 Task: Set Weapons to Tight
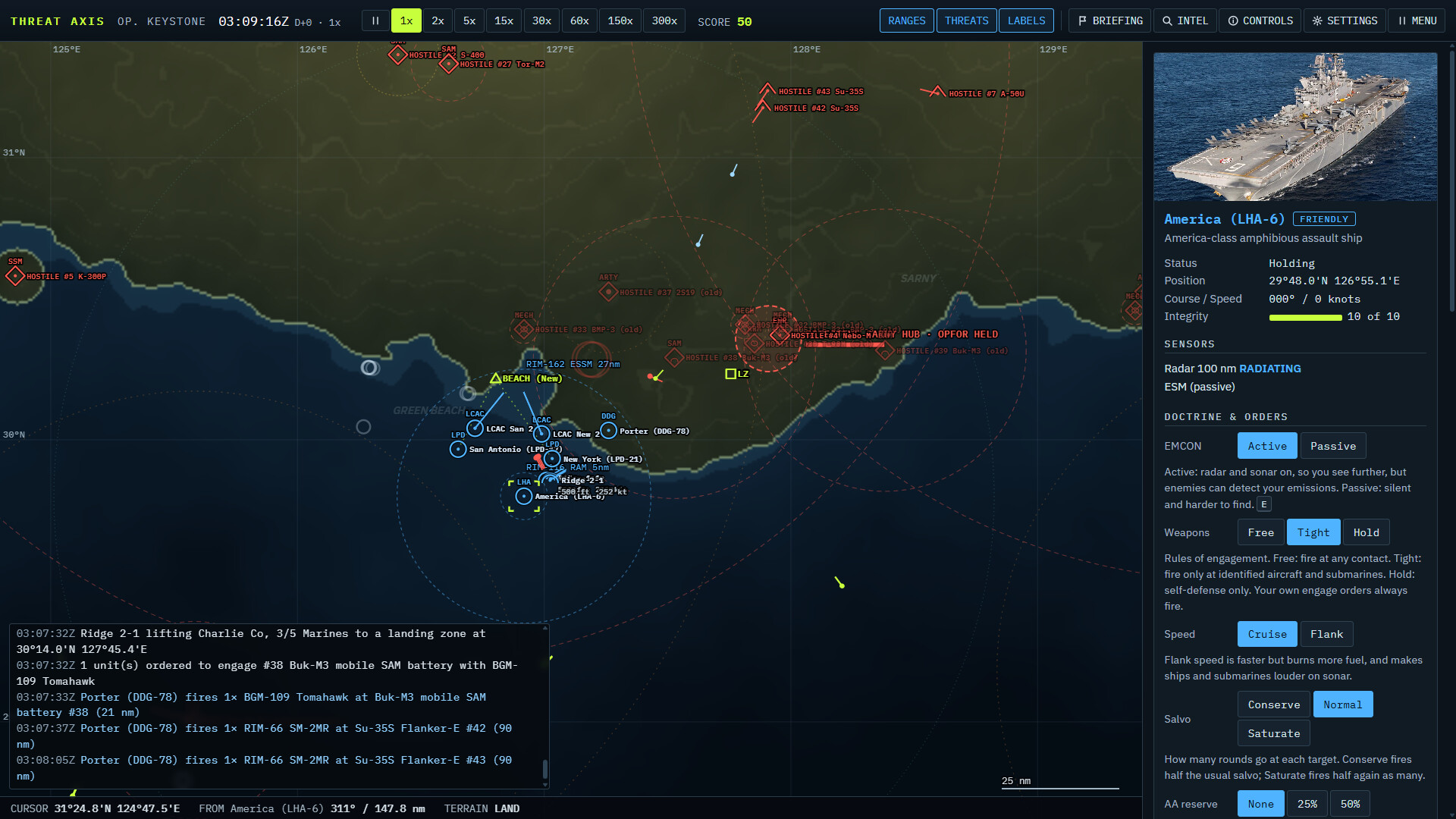[1313, 532]
